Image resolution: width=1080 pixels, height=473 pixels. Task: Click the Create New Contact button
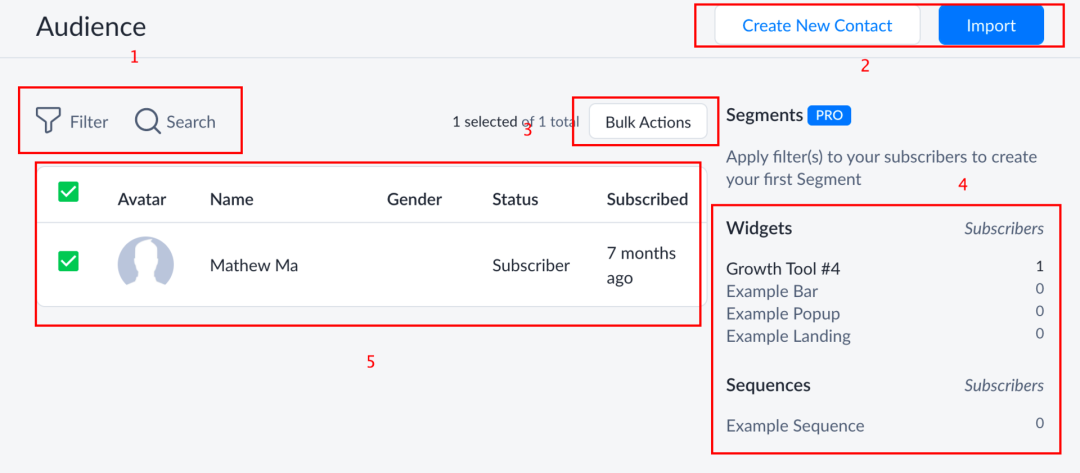point(817,25)
